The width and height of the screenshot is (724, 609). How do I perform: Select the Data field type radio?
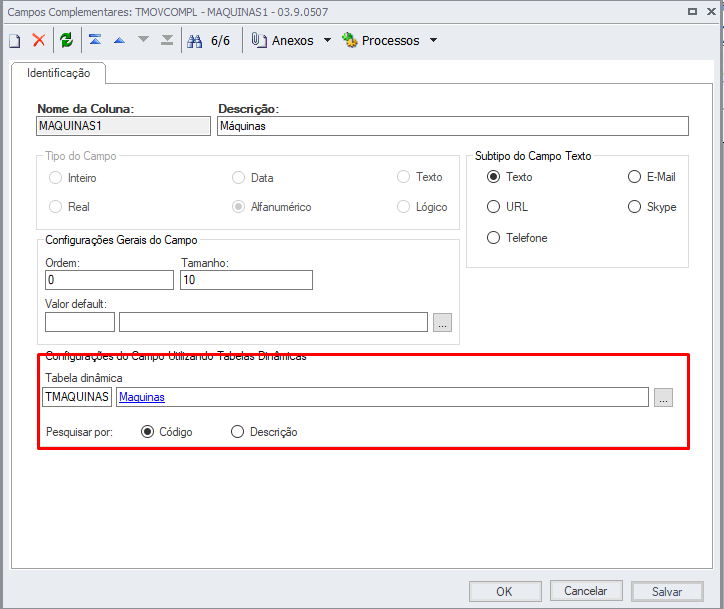[238, 178]
